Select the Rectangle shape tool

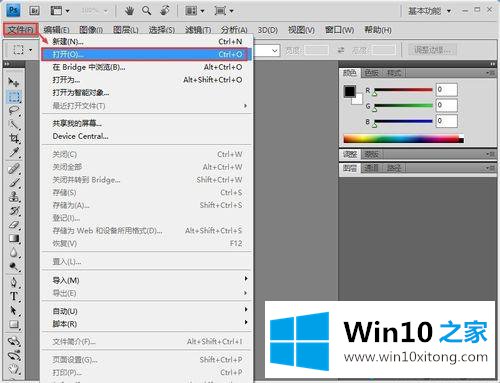click(x=14, y=324)
